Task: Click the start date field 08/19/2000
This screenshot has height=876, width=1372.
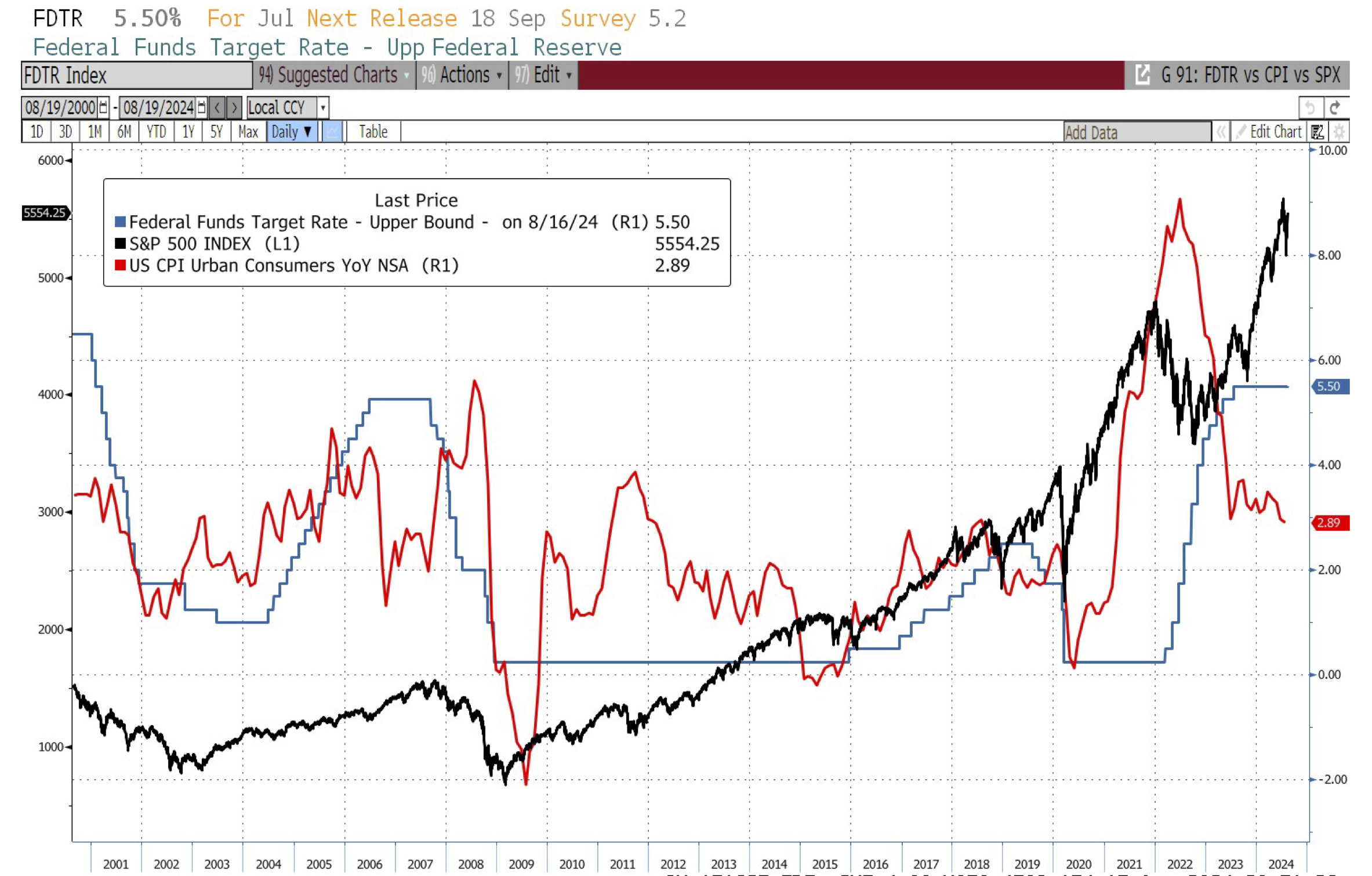Action: click(x=60, y=107)
